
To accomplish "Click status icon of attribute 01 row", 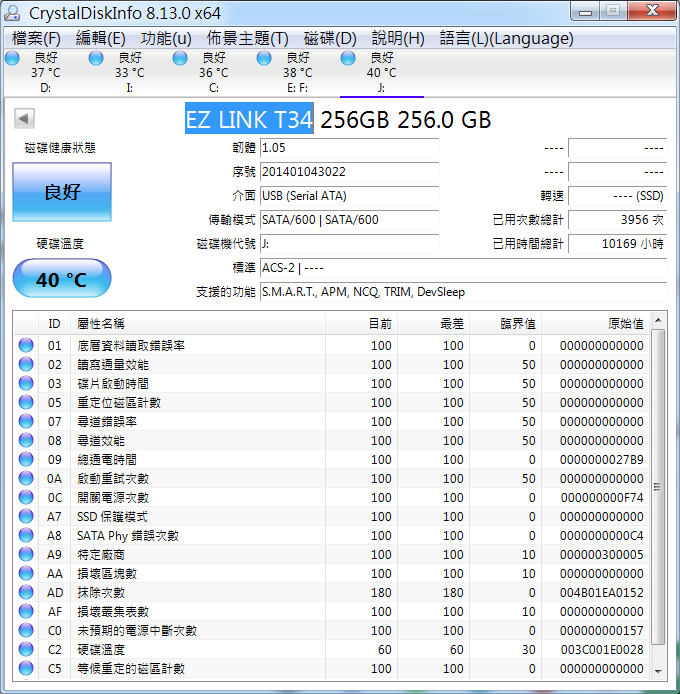I will (26, 345).
